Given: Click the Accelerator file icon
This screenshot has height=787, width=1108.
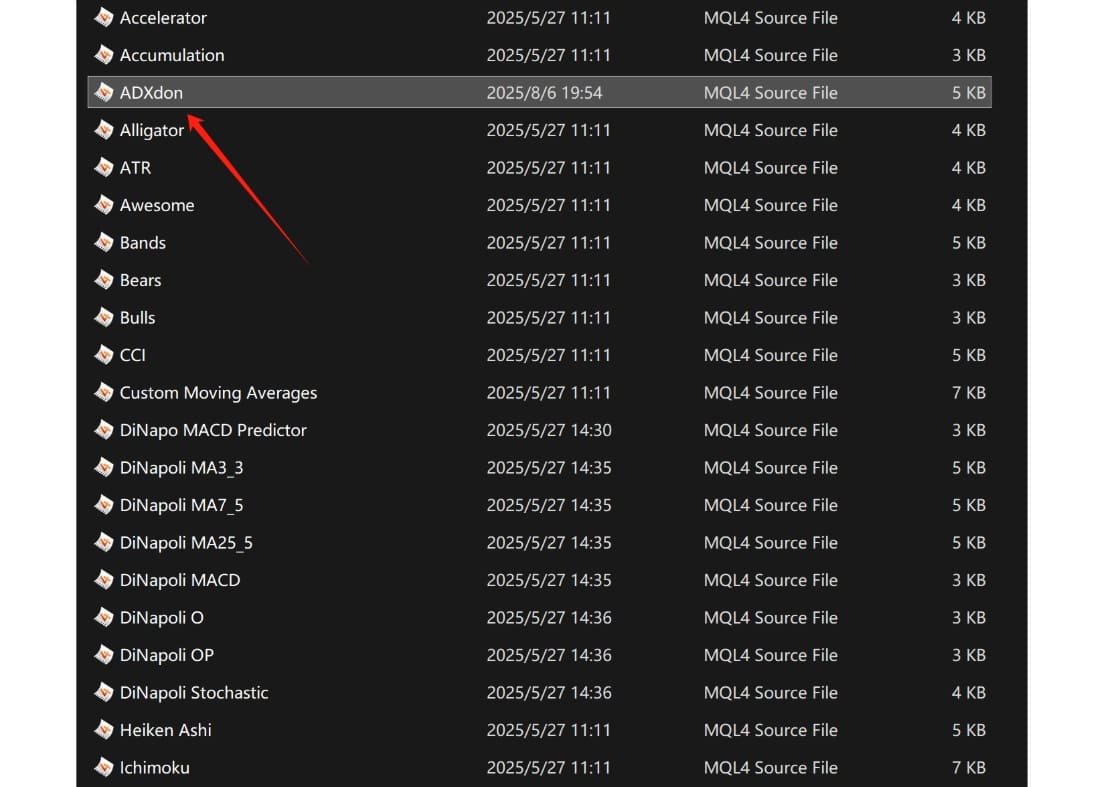Looking at the screenshot, I should [104, 18].
